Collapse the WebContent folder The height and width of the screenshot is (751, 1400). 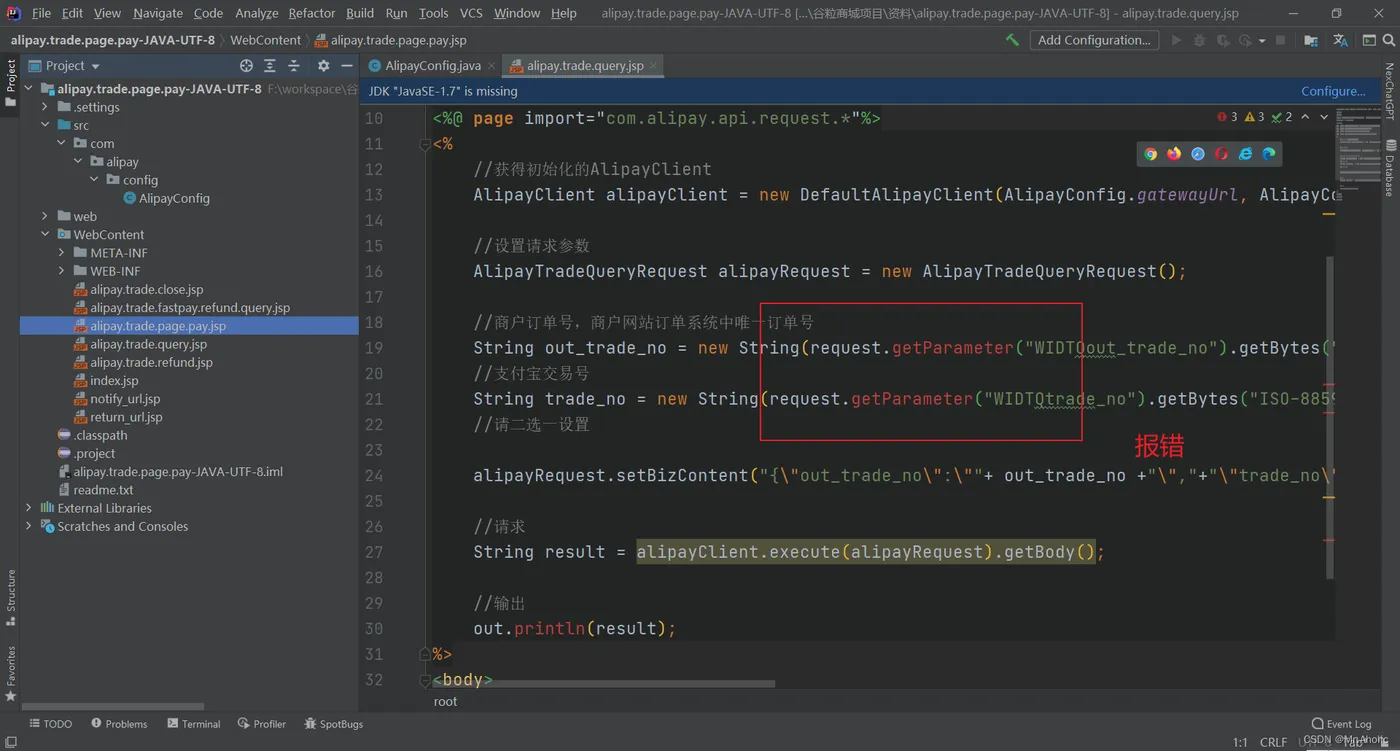[45, 234]
